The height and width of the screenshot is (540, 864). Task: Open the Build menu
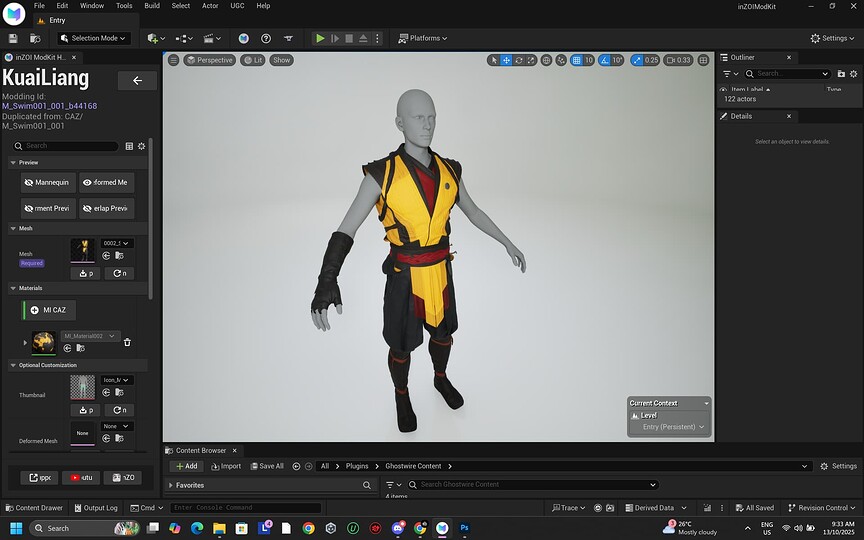[x=152, y=6]
